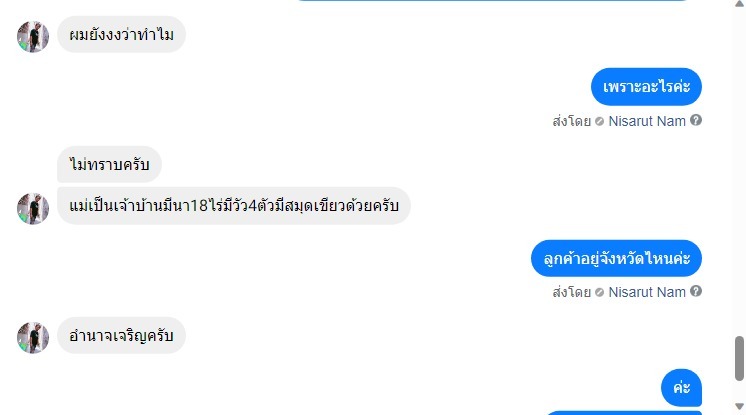Screen dimensions: 746x415
Task: Select the "ไม่ทราบครับ" message bubble
Action: pos(109,164)
